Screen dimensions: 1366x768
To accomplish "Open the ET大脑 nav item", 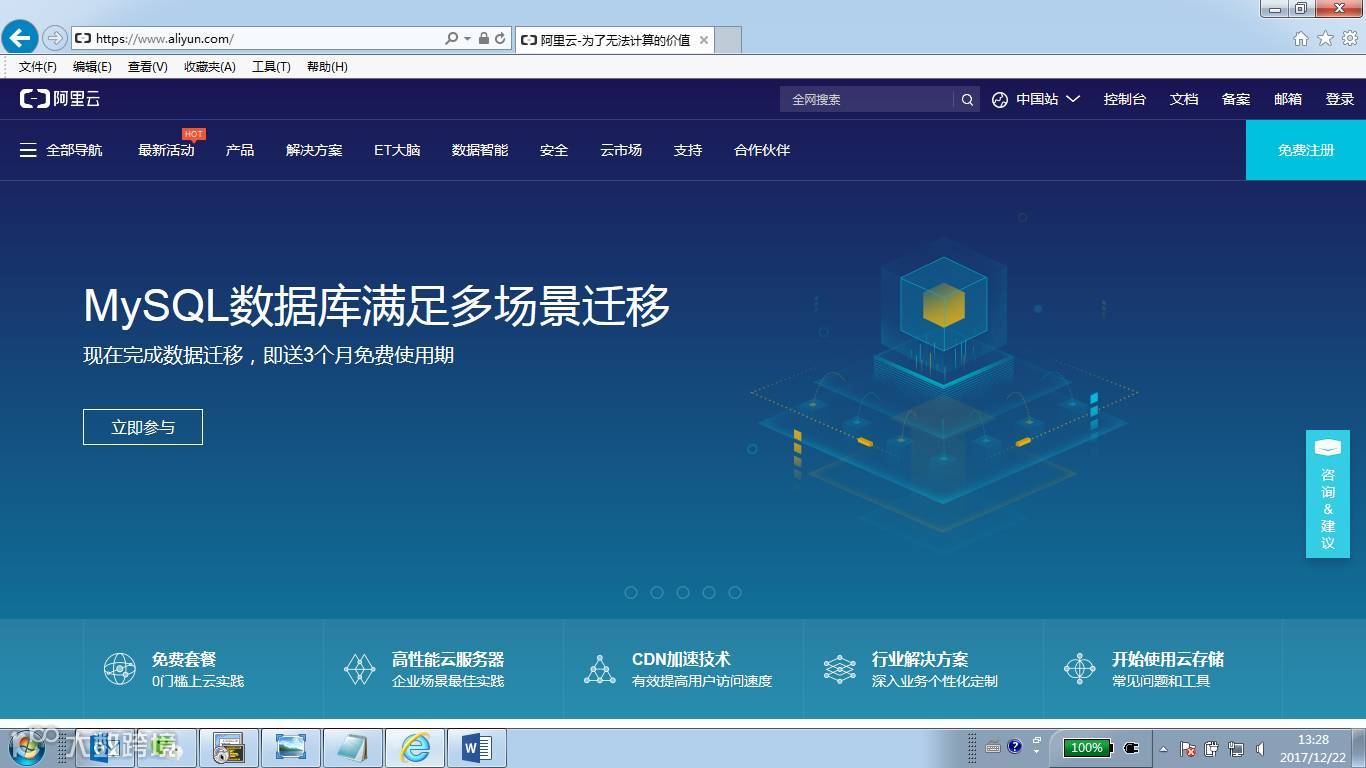I will pos(397,150).
